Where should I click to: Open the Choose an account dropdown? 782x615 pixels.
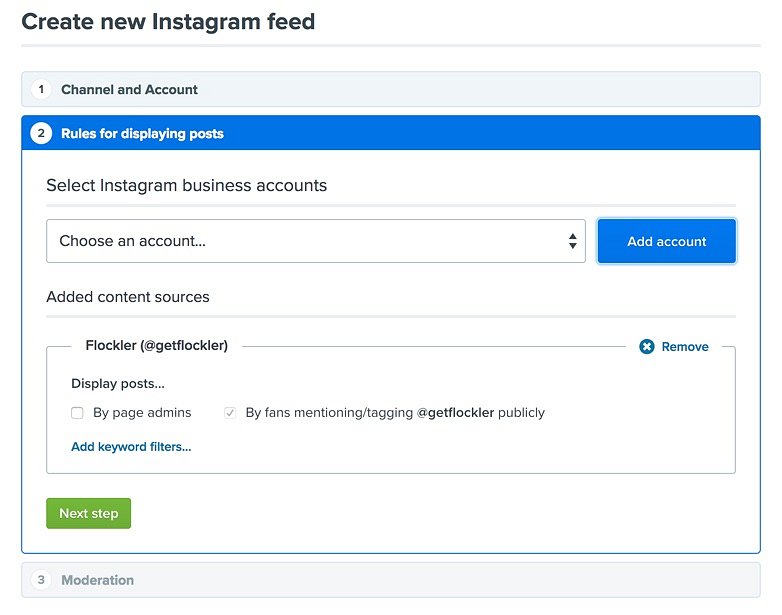[316, 241]
